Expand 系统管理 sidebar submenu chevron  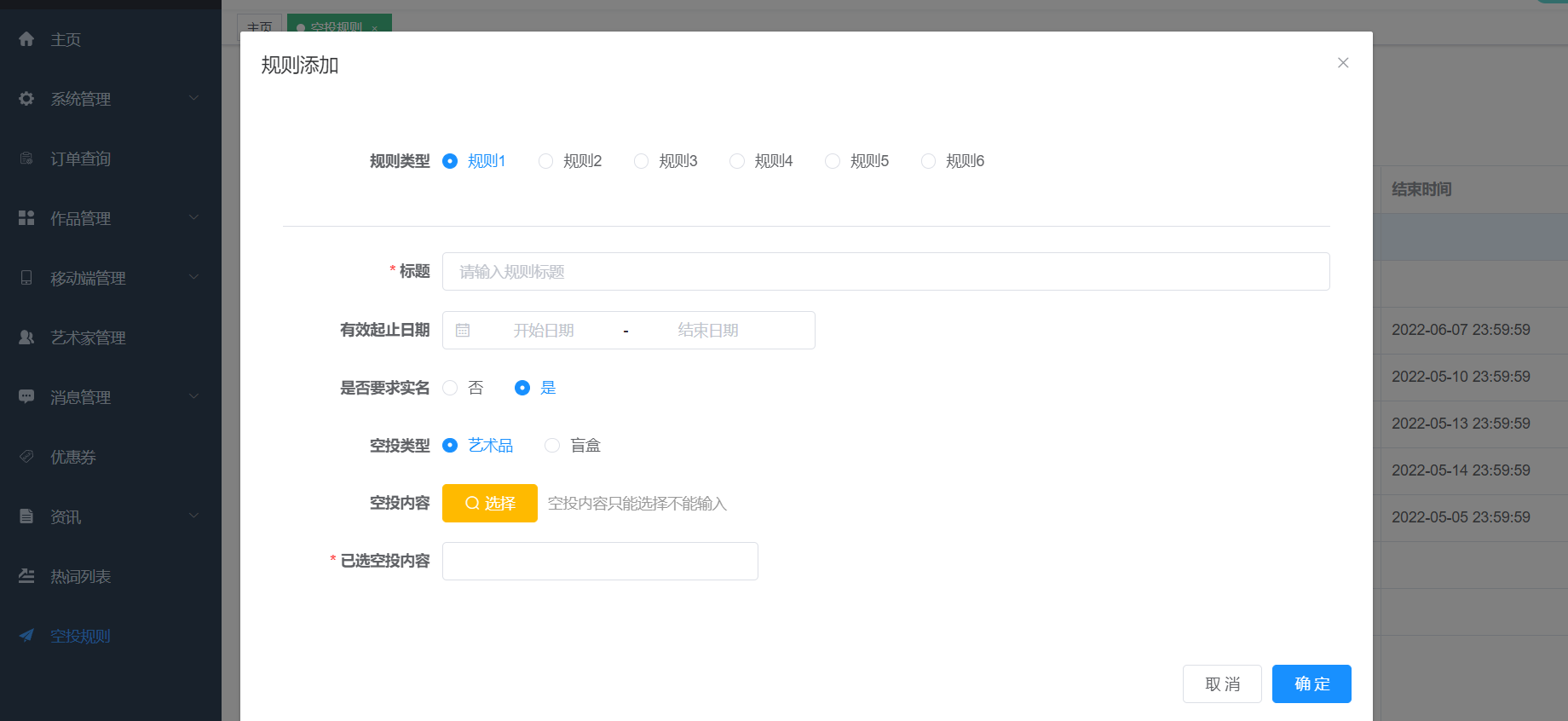click(194, 98)
